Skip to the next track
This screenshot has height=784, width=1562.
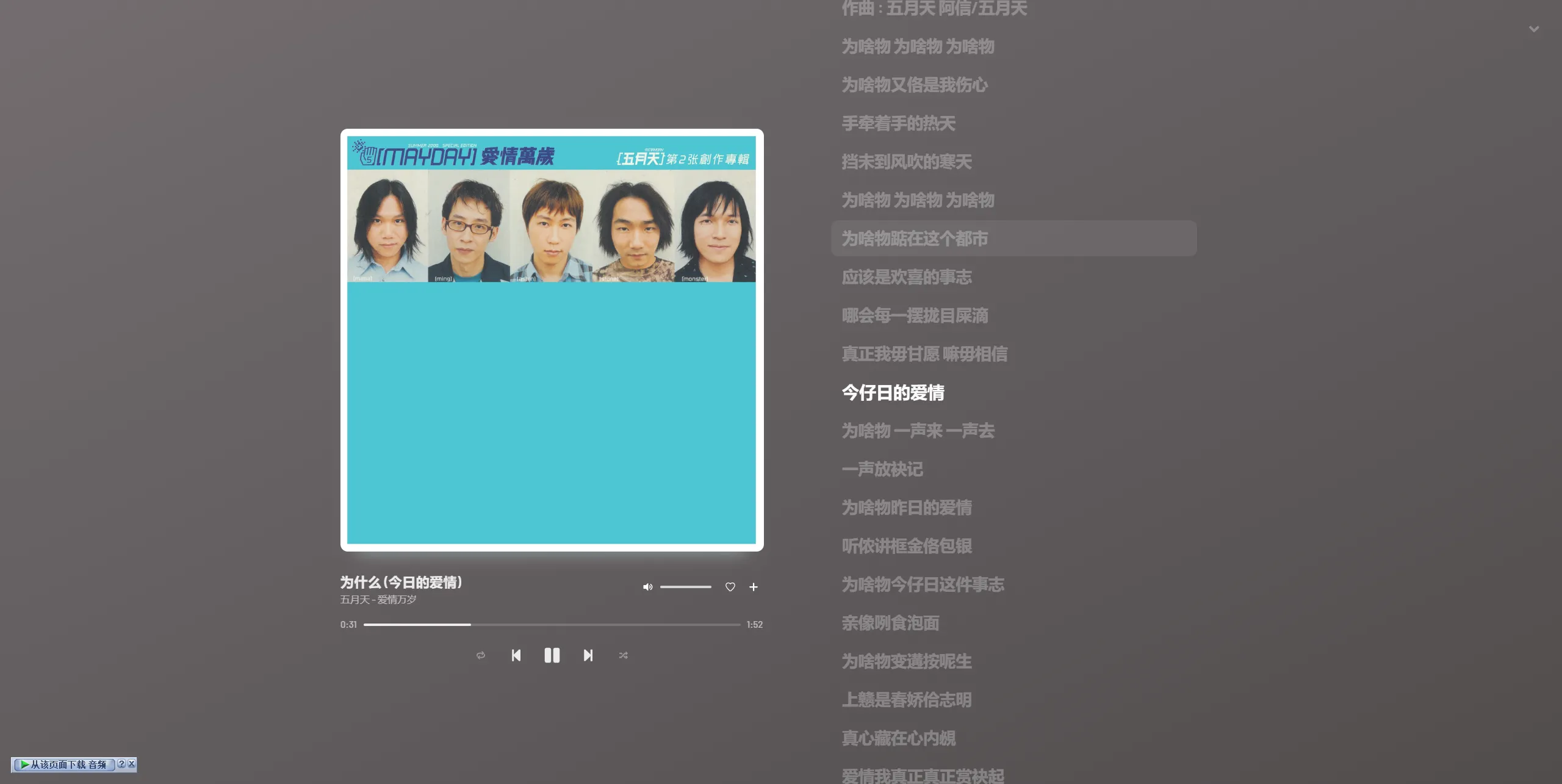point(587,655)
